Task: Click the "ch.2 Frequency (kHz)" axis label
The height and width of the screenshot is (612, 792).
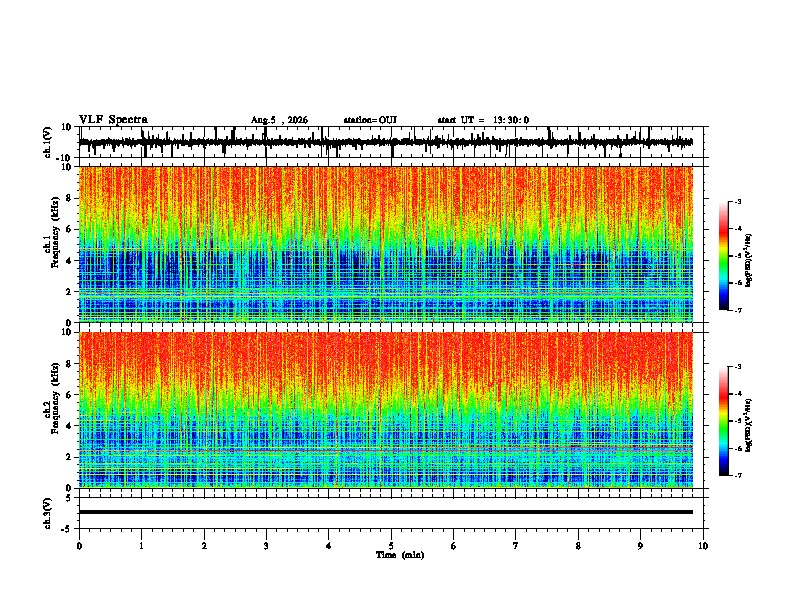Action: (x=52, y=398)
